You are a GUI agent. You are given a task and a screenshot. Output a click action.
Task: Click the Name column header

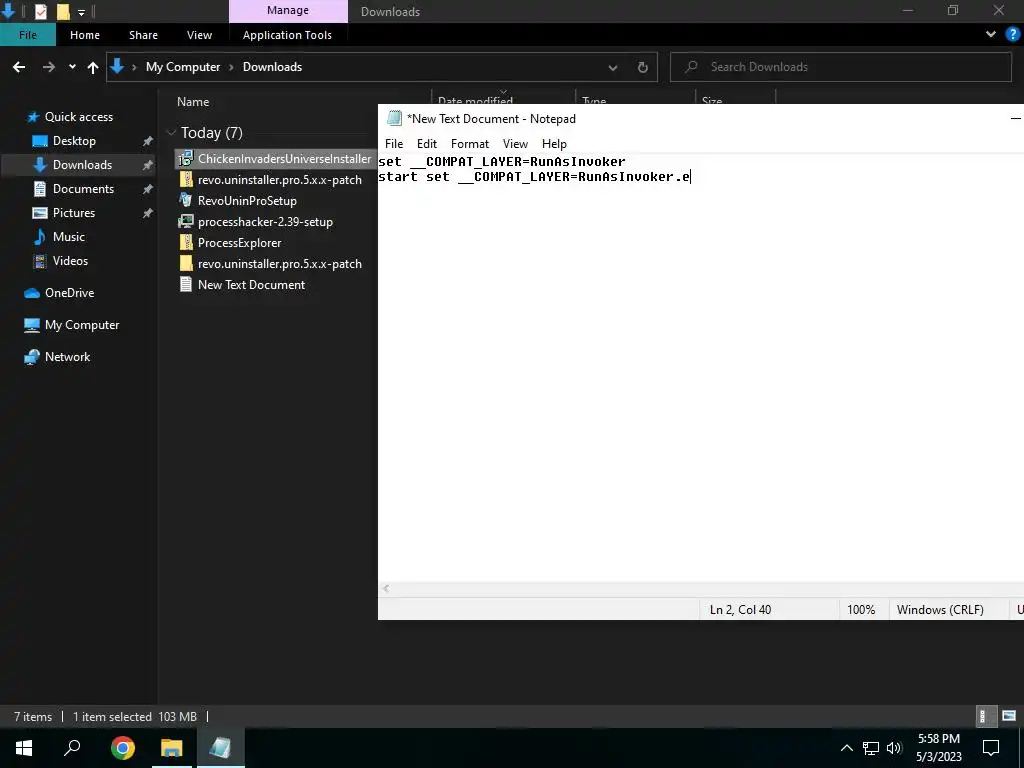193,102
